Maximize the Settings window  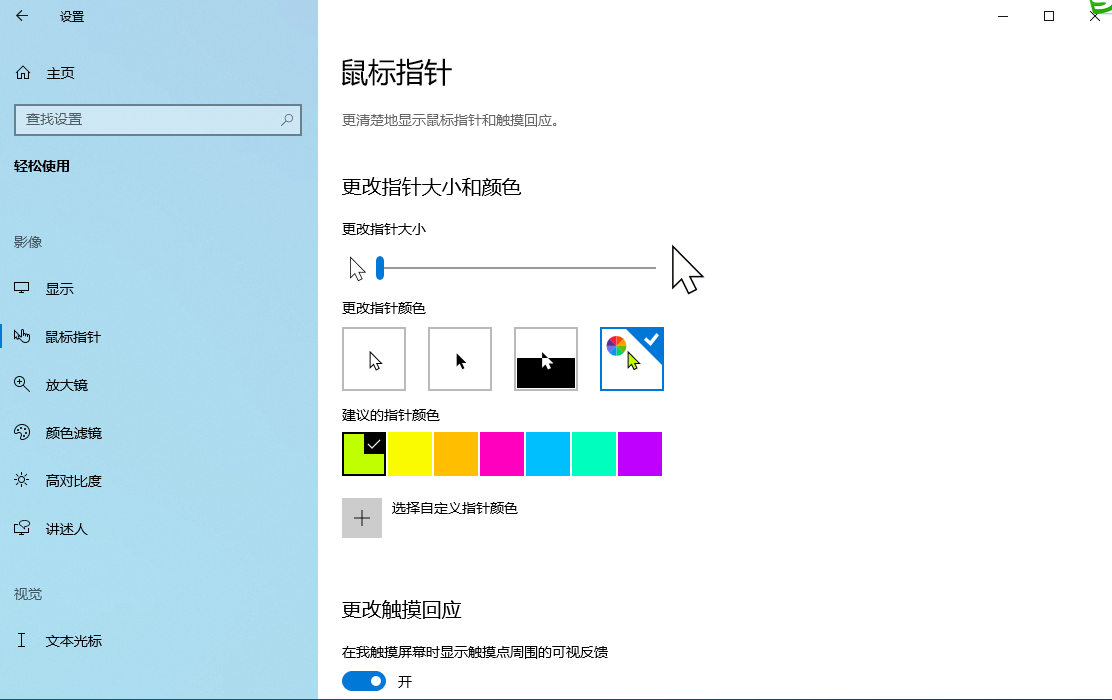point(1049,16)
